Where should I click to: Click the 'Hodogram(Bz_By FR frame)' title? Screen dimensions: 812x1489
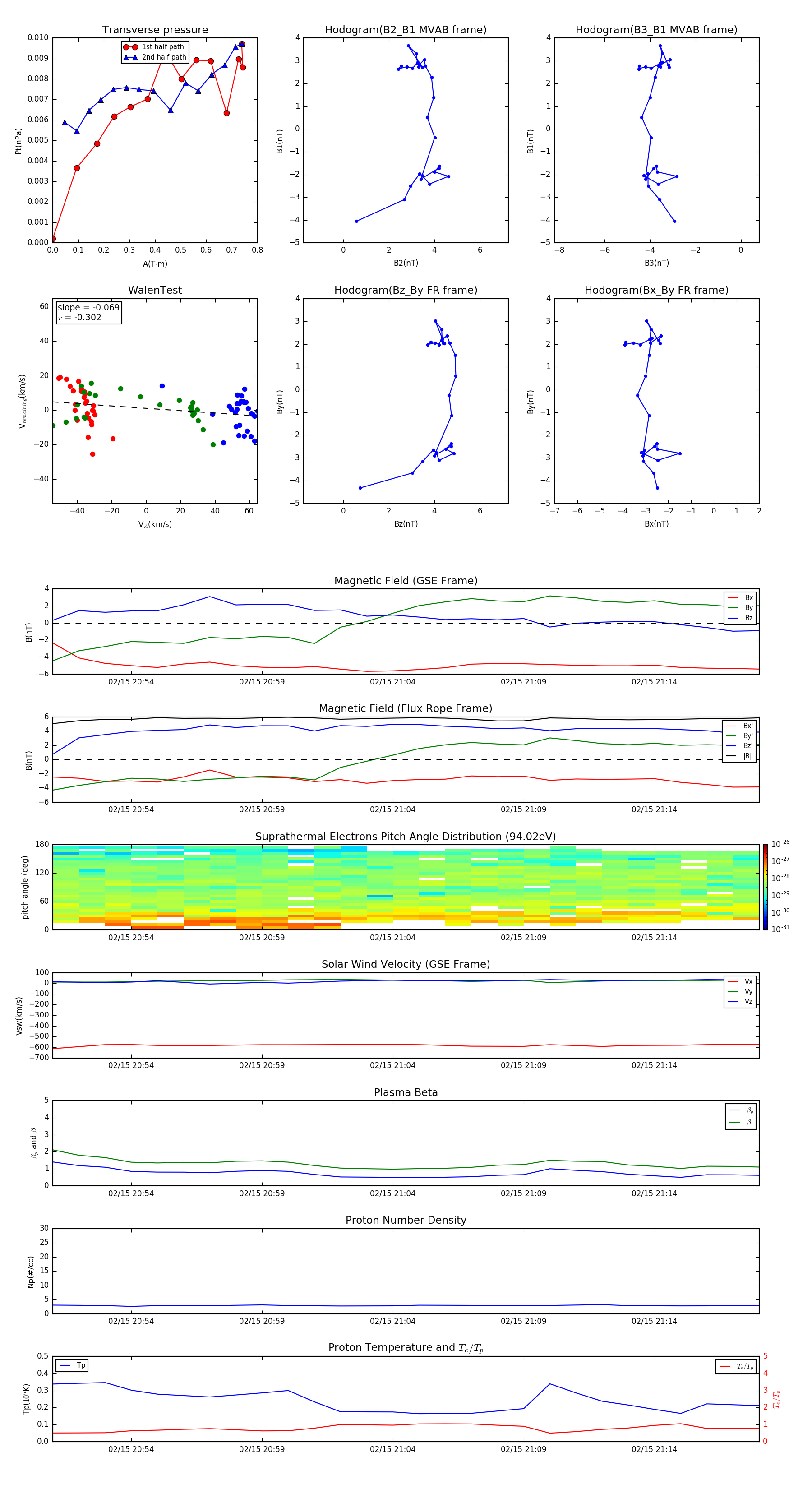[405, 290]
